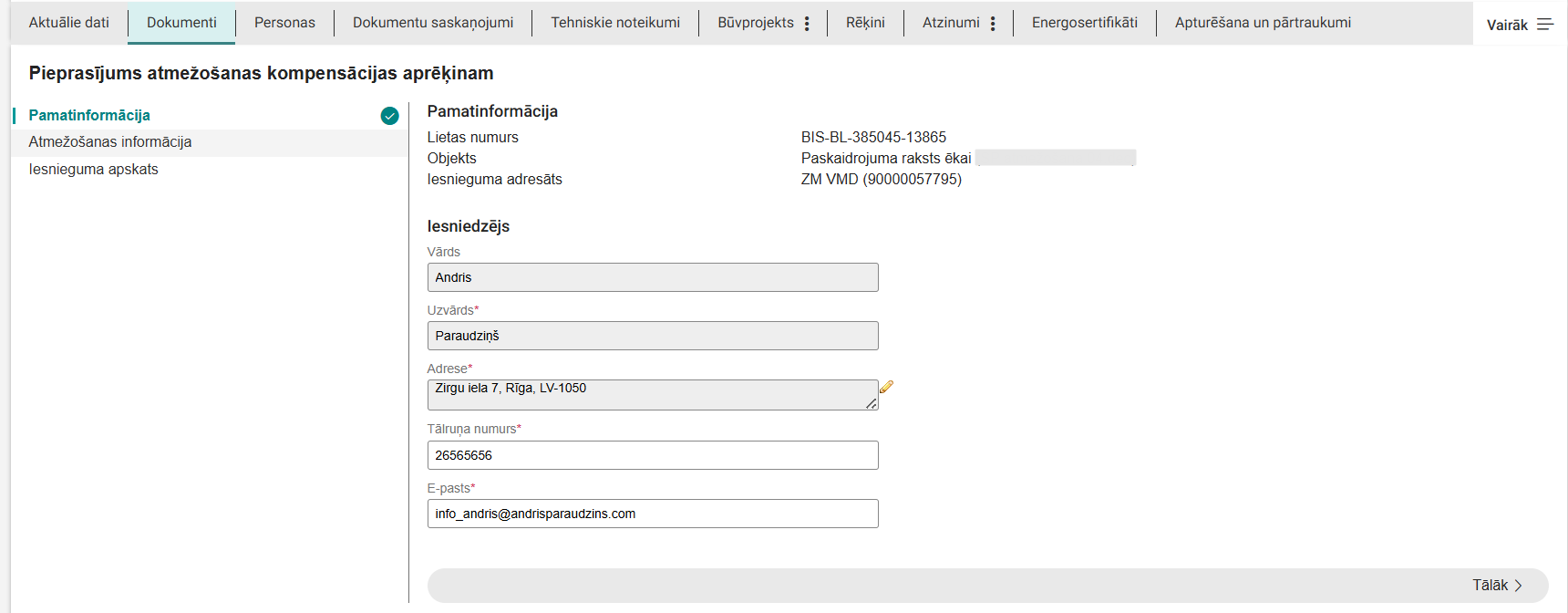This screenshot has height=613, width=1568.
Task: Open Apturēšana un pārtraukumi tab
Action: click(1263, 23)
